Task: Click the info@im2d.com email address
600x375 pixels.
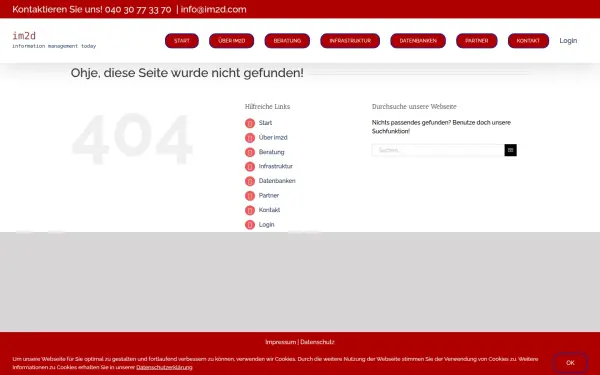Action: tap(214, 9)
